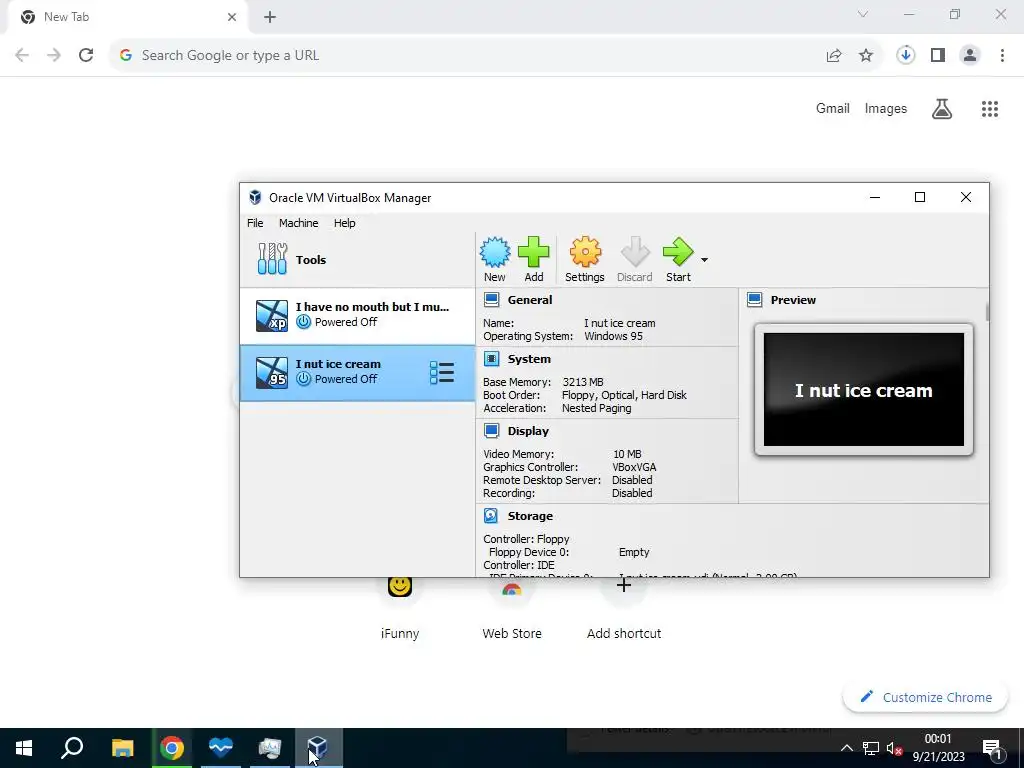
Task: Click the General section icon
Action: tap(491, 300)
